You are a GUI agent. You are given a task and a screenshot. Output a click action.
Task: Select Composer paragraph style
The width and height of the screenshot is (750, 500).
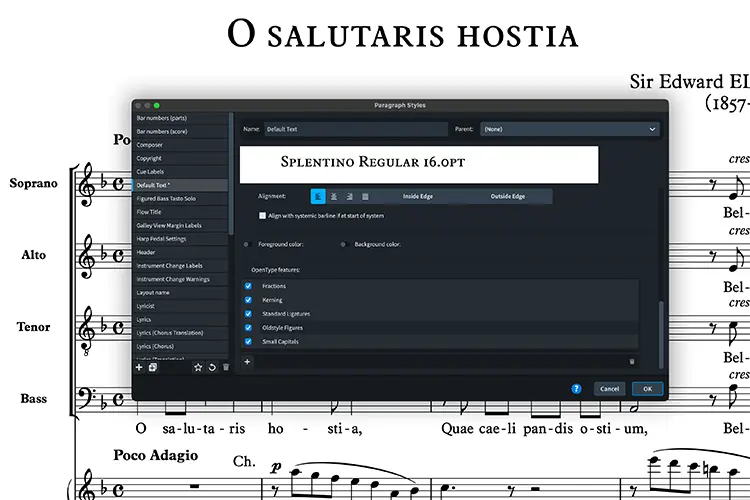180,145
